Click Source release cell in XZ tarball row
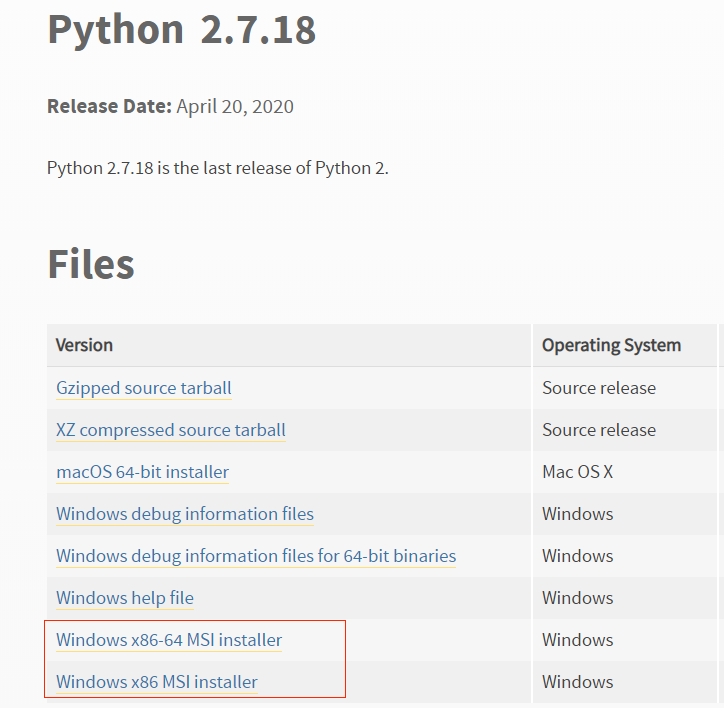The image size is (724, 708). coord(599,430)
